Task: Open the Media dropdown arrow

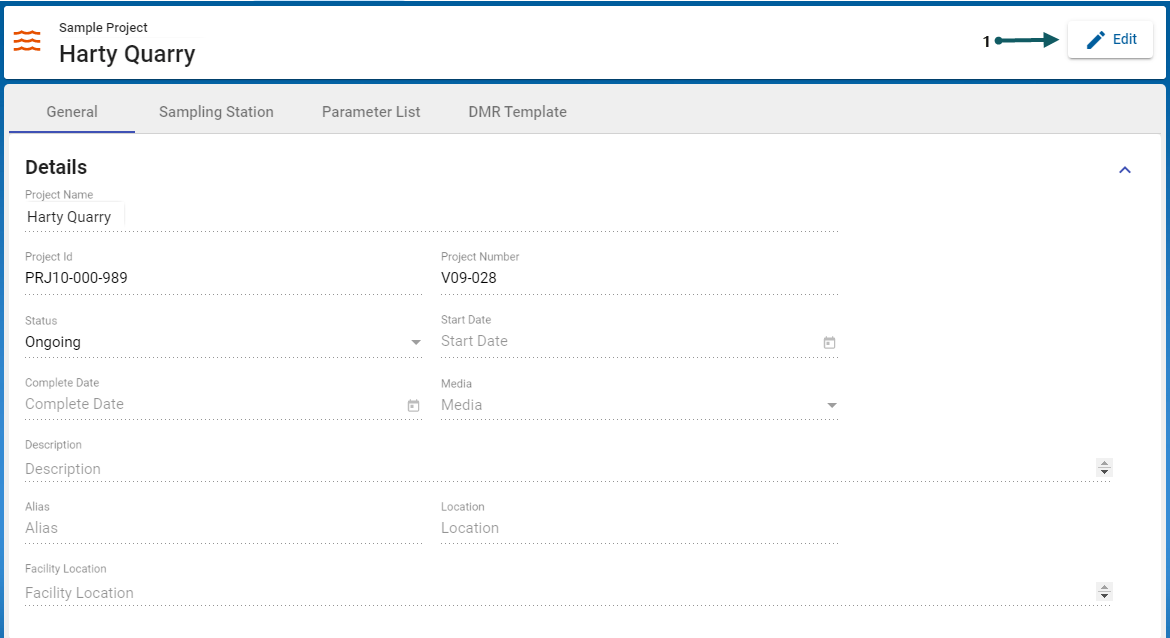Action: tap(831, 406)
